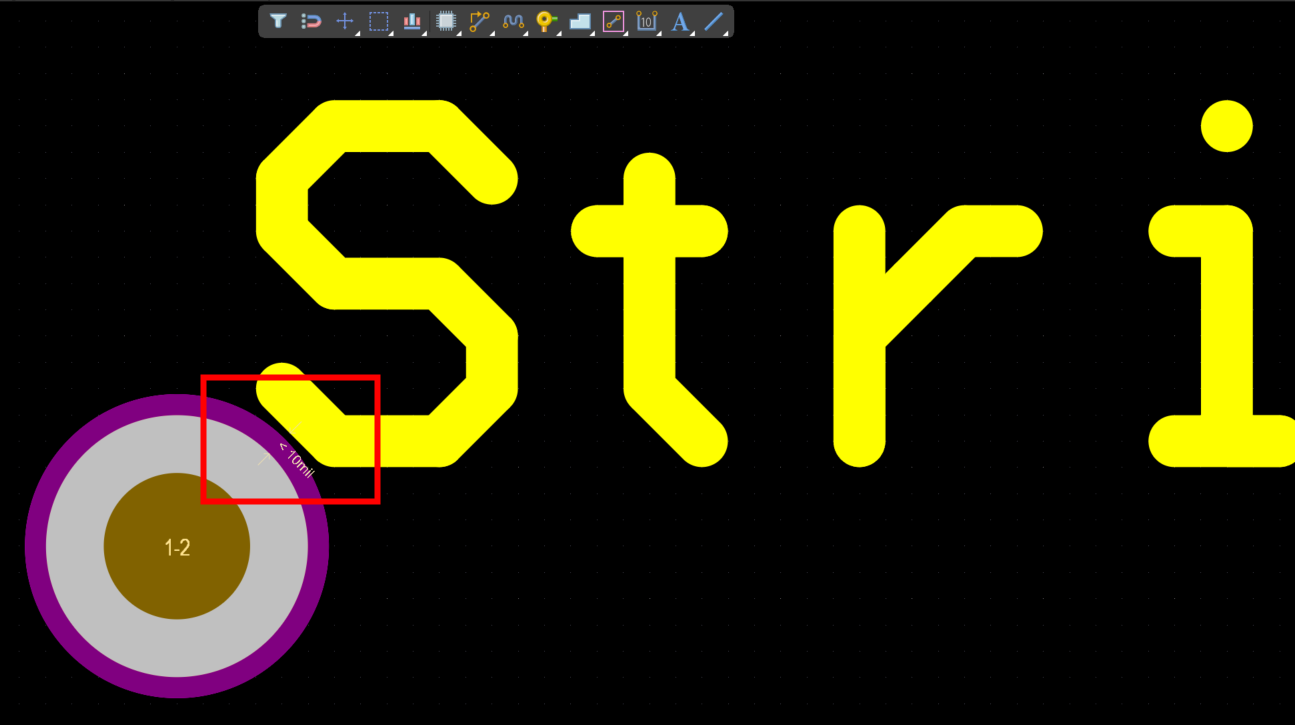
Task: Open the Align Objects bar-chart tool
Action: (412, 21)
